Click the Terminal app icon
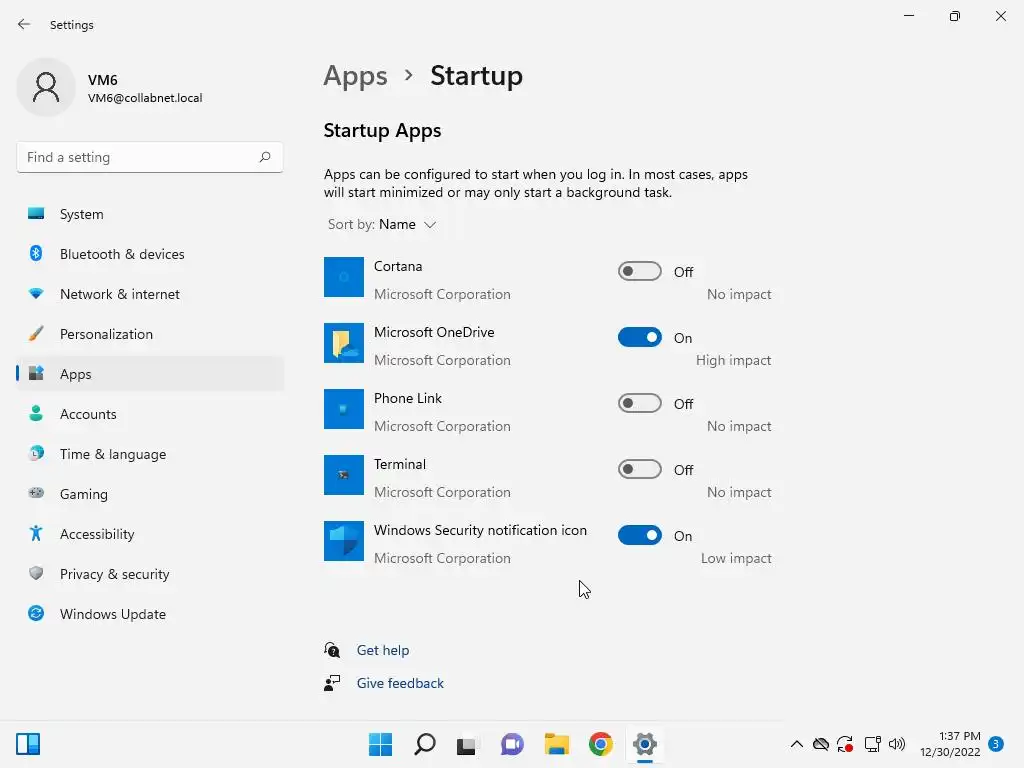The height and width of the screenshot is (768, 1024). point(344,475)
